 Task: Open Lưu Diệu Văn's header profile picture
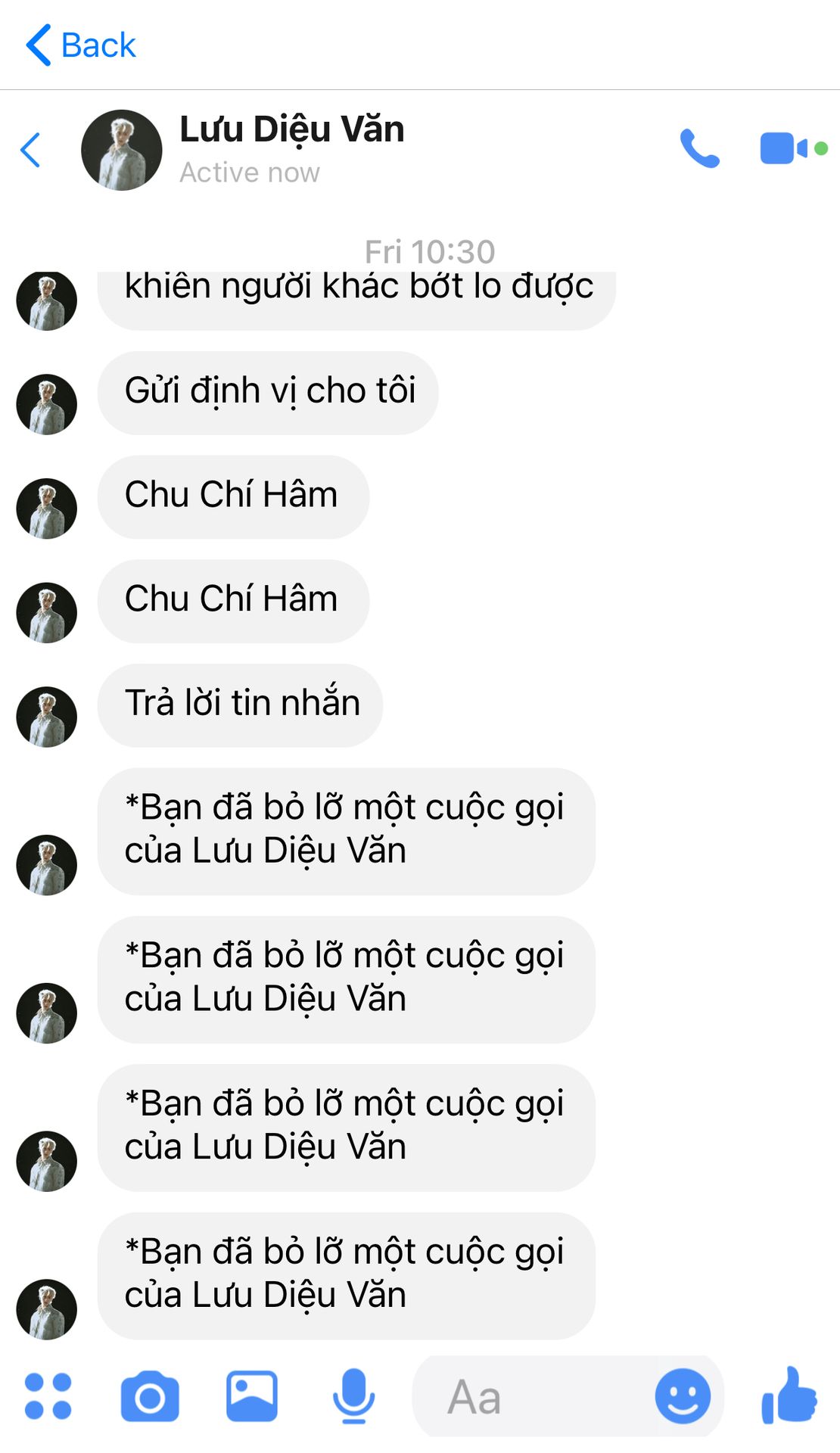pyautogui.click(x=122, y=150)
